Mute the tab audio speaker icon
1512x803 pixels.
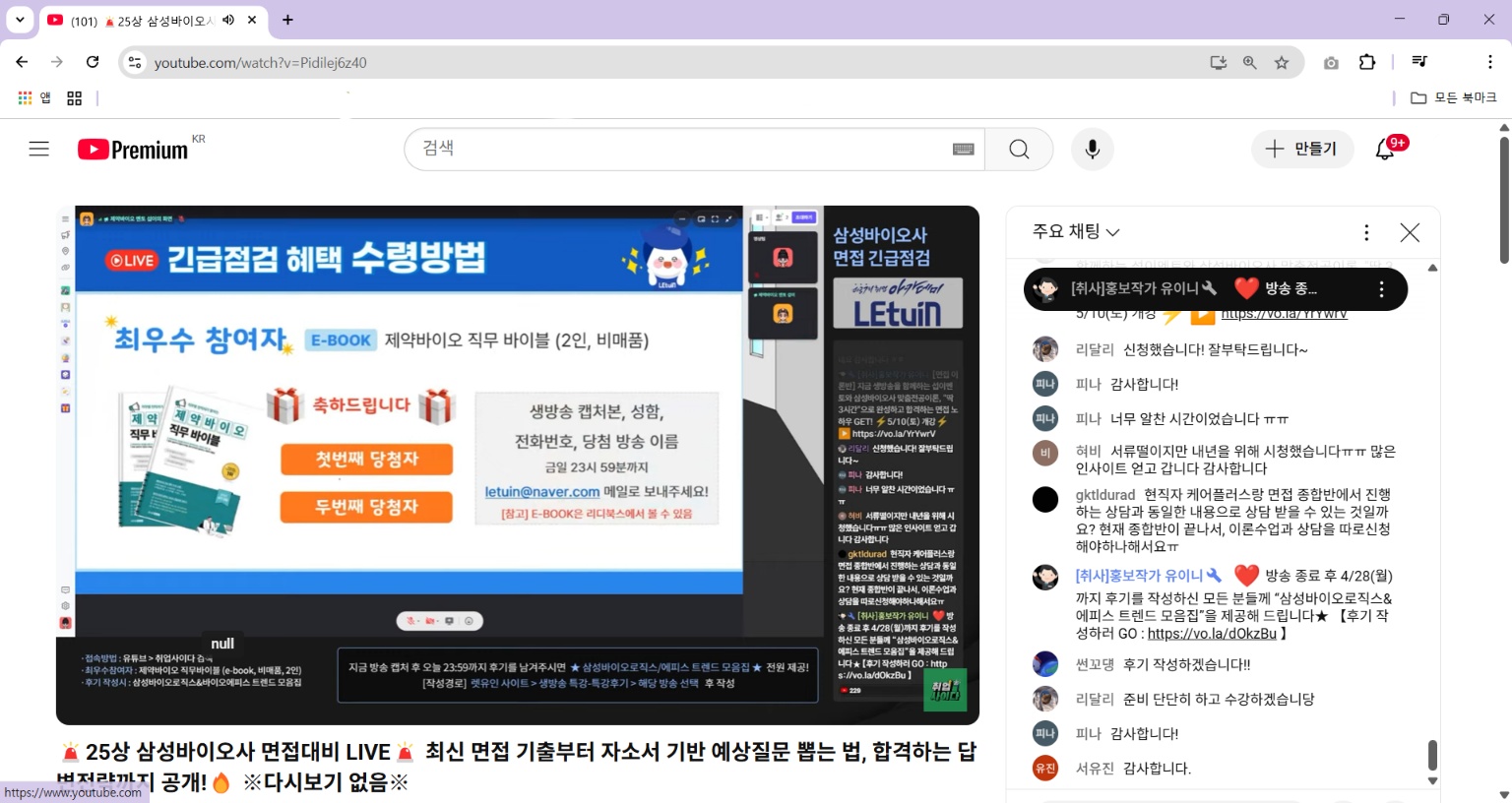228,20
